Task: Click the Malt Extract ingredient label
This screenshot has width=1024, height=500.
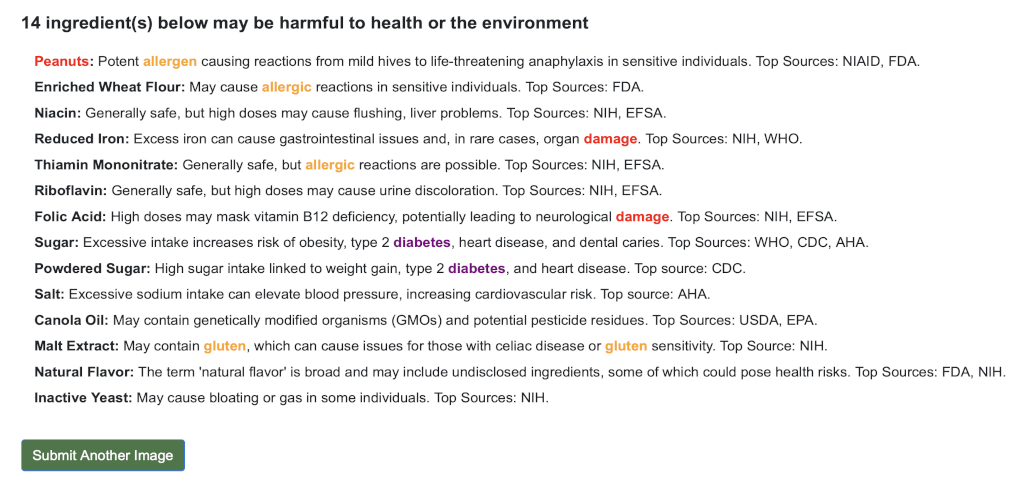Action: pos(76,346)
